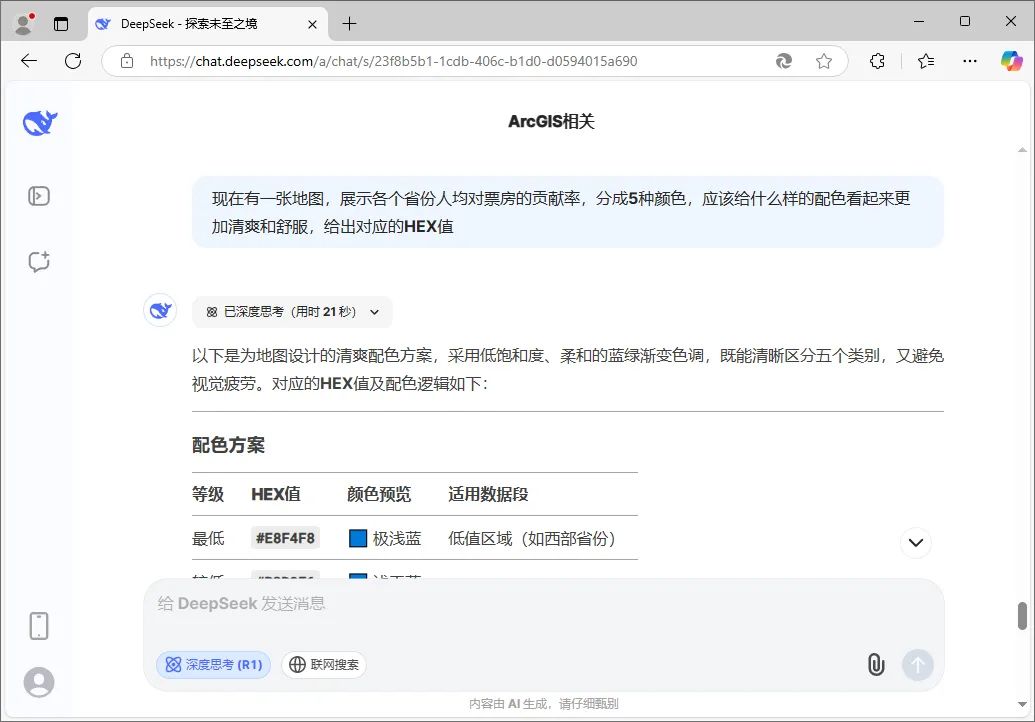Open the Edge icon inside the address bar
1035x722 pixels.
pos(784,61)
